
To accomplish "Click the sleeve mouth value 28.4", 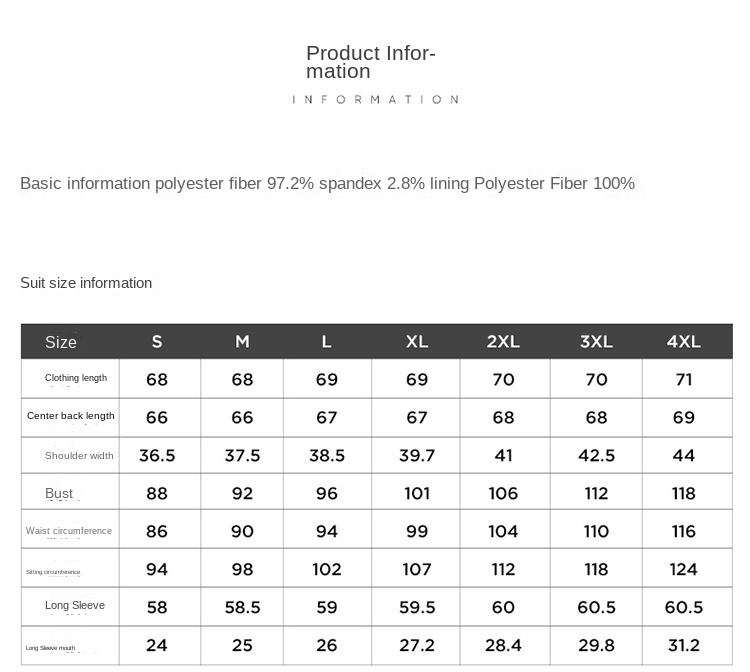I will click(503, 646).
